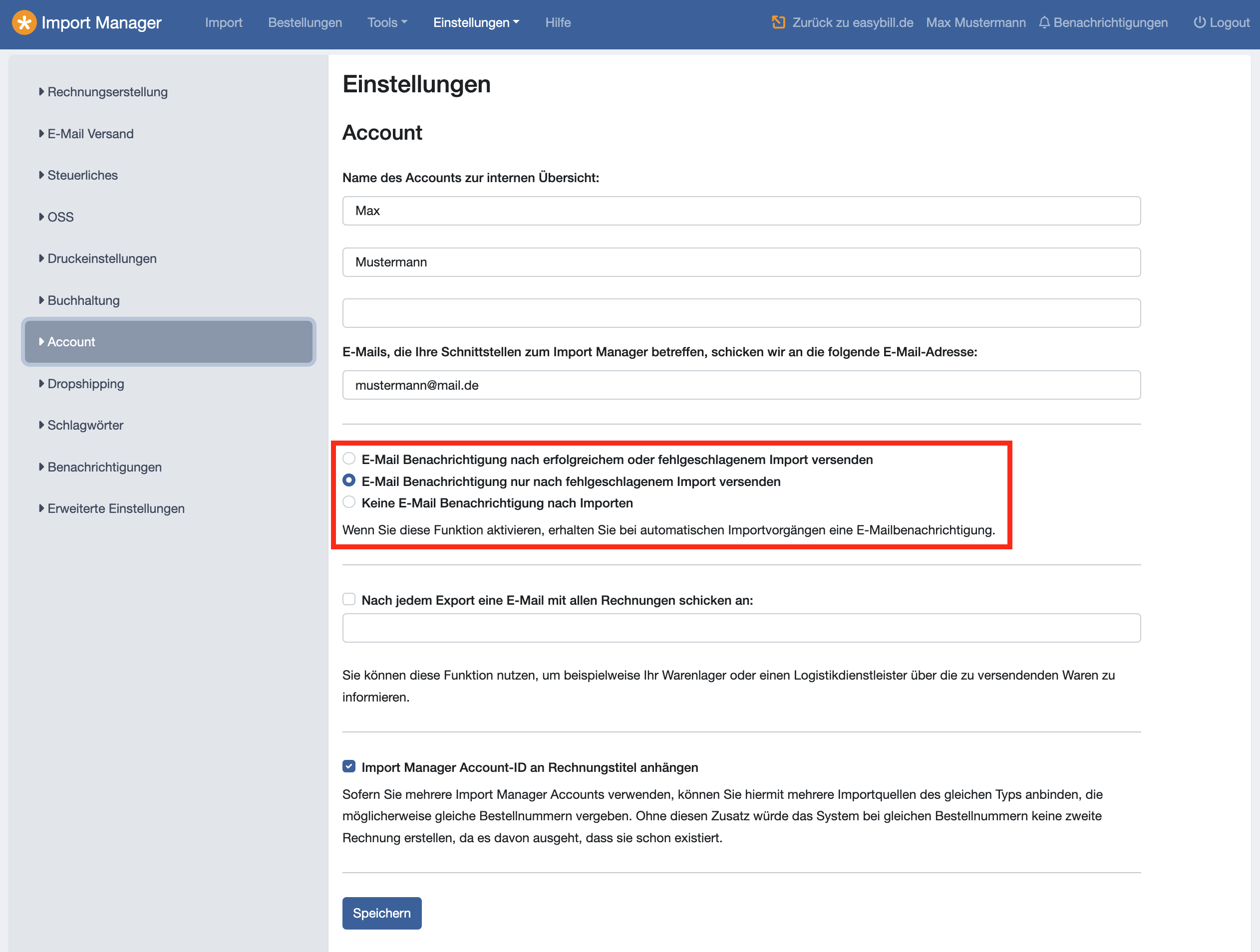This screenshot has width=1260, height=952.
Task: Uncheck Import Manager Account-ID an Rechnungstitel anhängen
Action: (349, 767)
